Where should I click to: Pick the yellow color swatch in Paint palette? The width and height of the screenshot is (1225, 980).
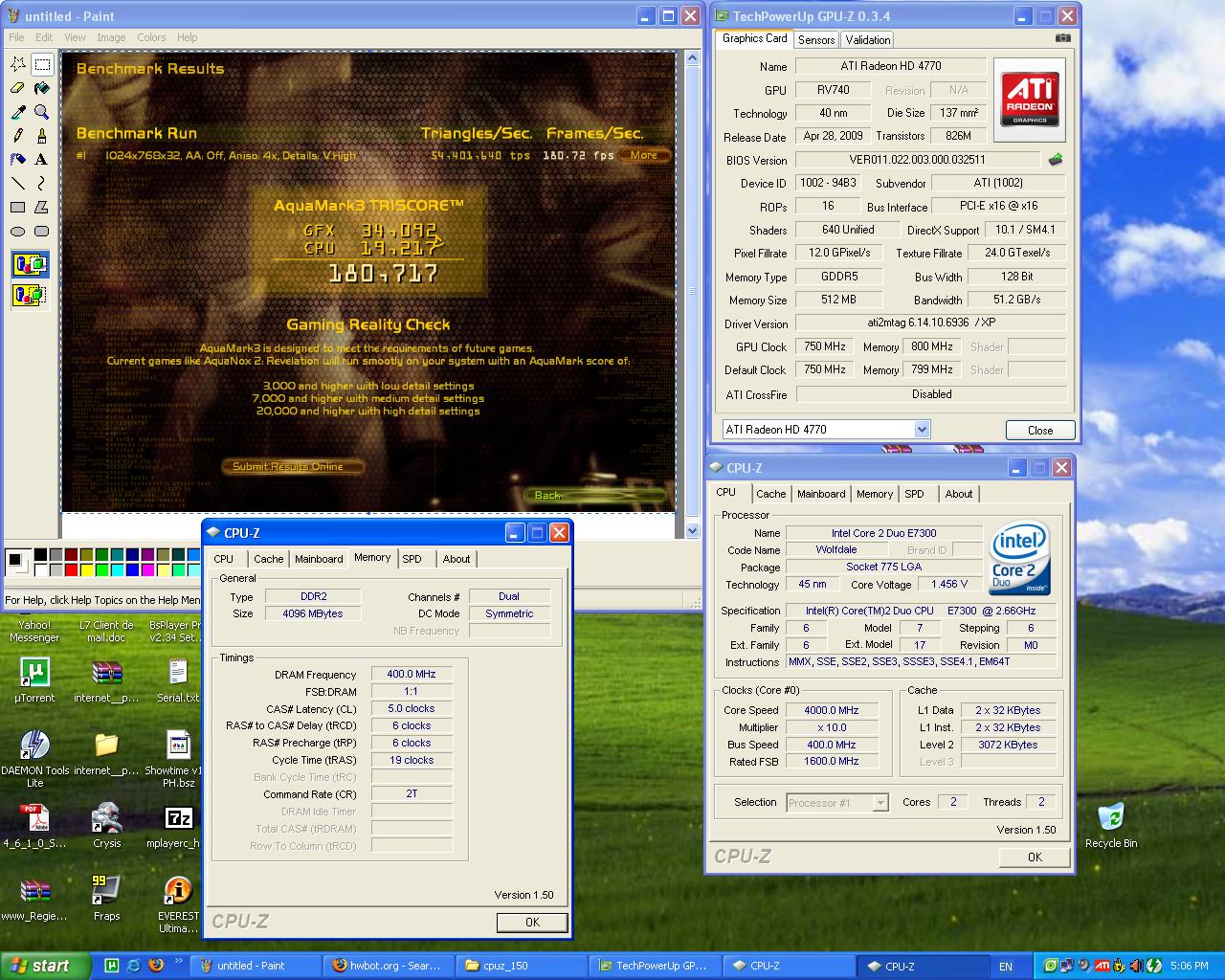click(x=86, y=569)
